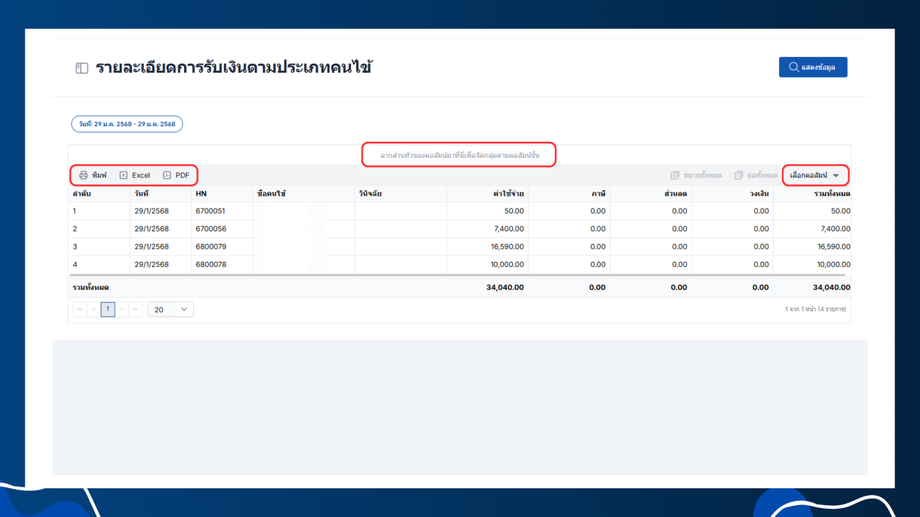Viewport: 920px width, 517px height.
Task: Export the report with the PDF button
Action: pyautogui.click(x=176, y=175)
